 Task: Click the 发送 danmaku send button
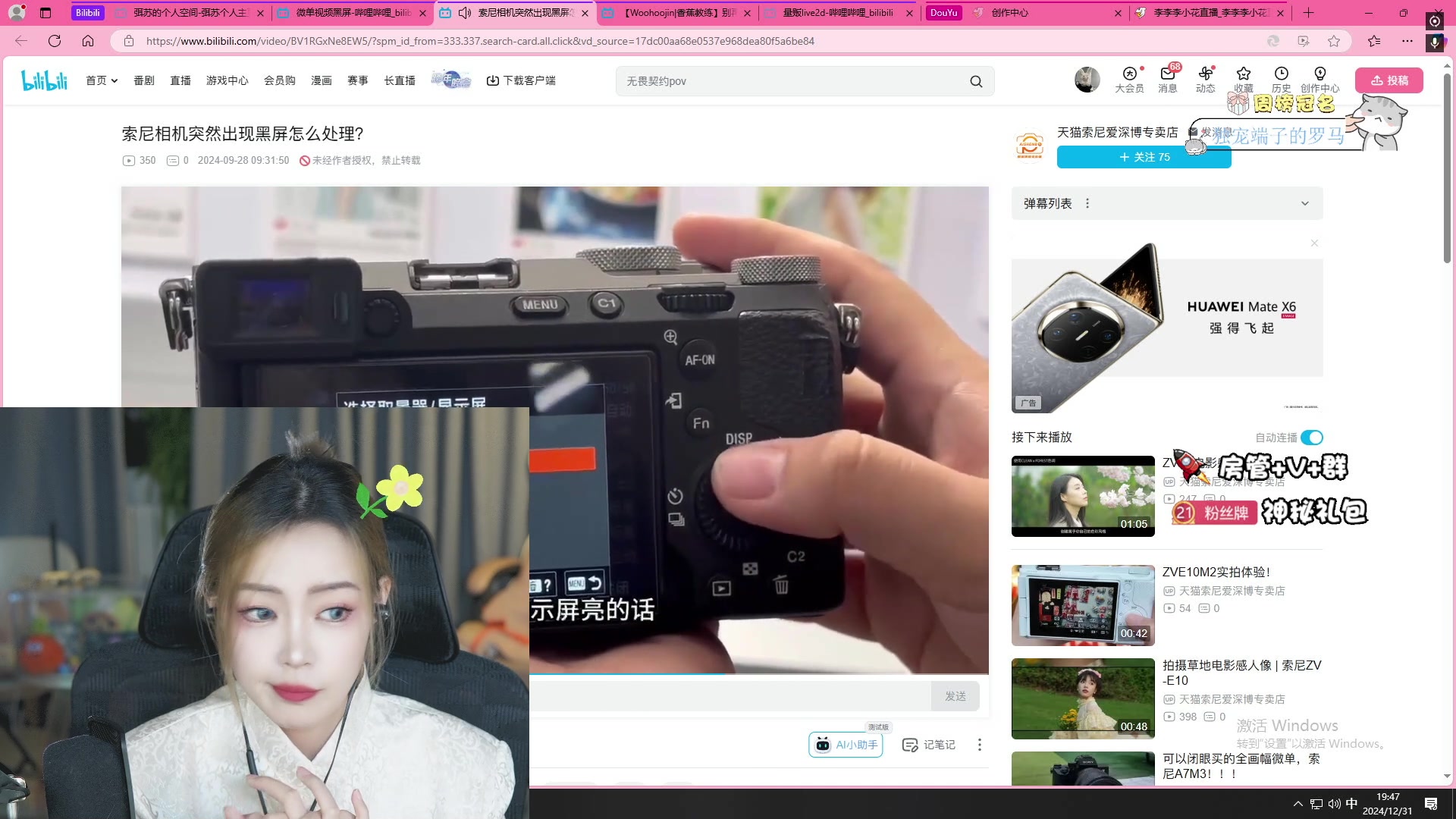click(x=955, y=696)
